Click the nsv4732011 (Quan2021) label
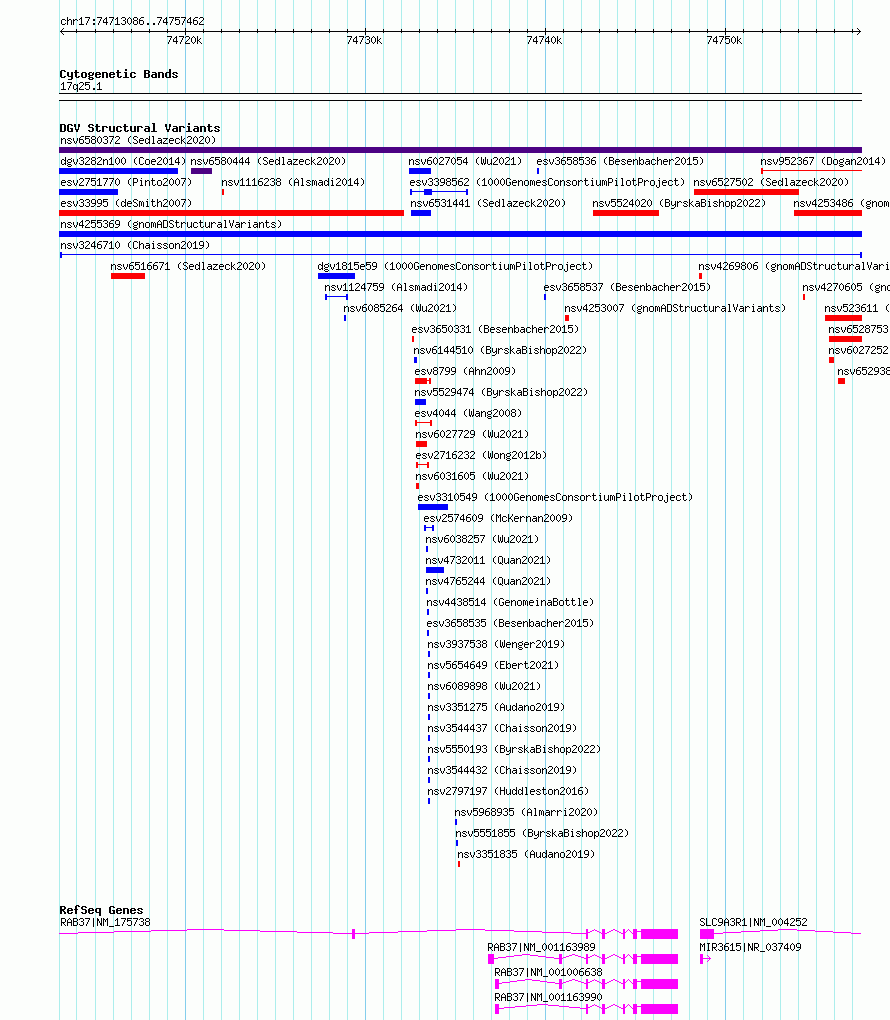 tap(489, 560)
